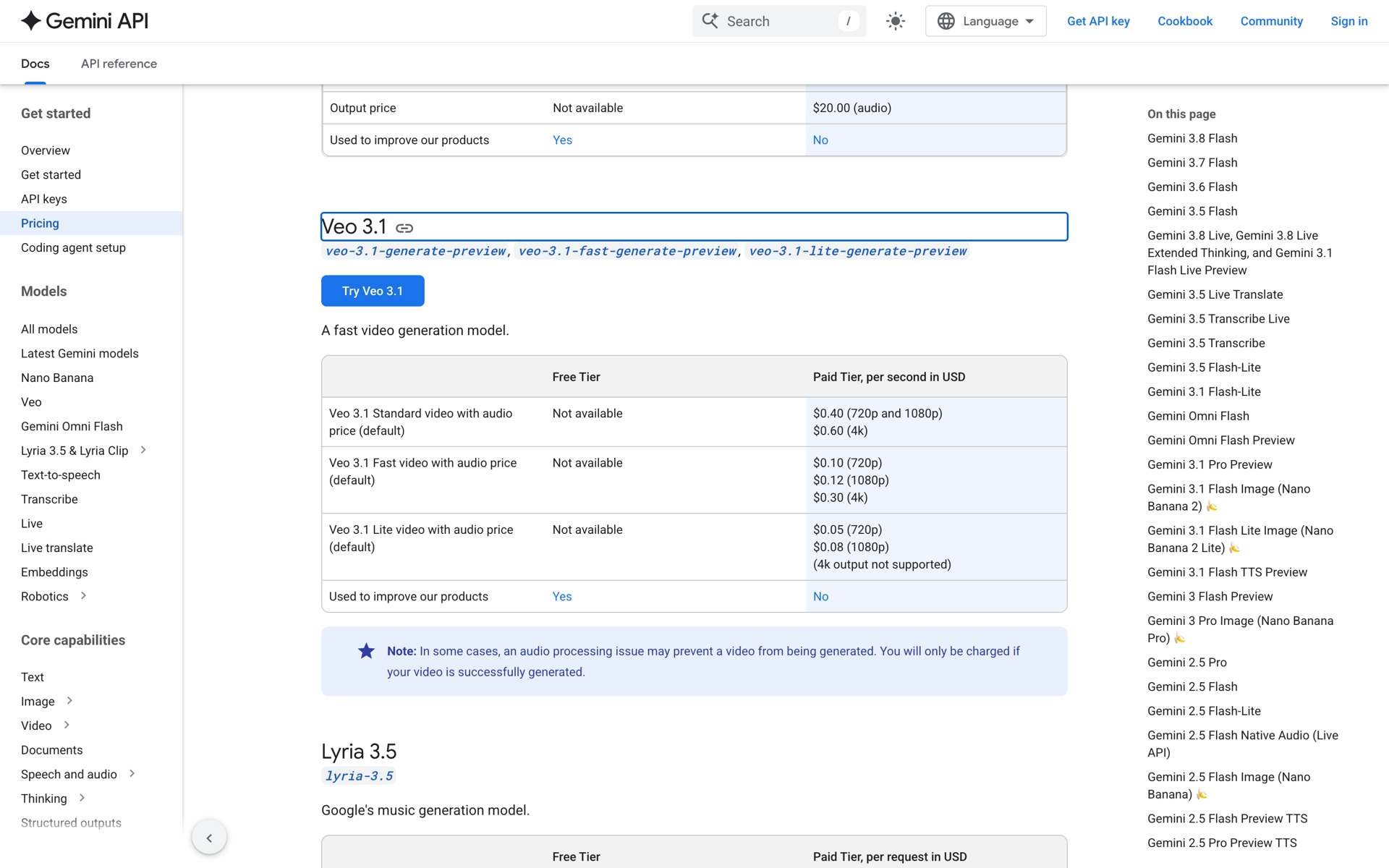Open All models in the sidebar
The height and width of the screenshot is (868, 1389).
[x=49, y=329]
